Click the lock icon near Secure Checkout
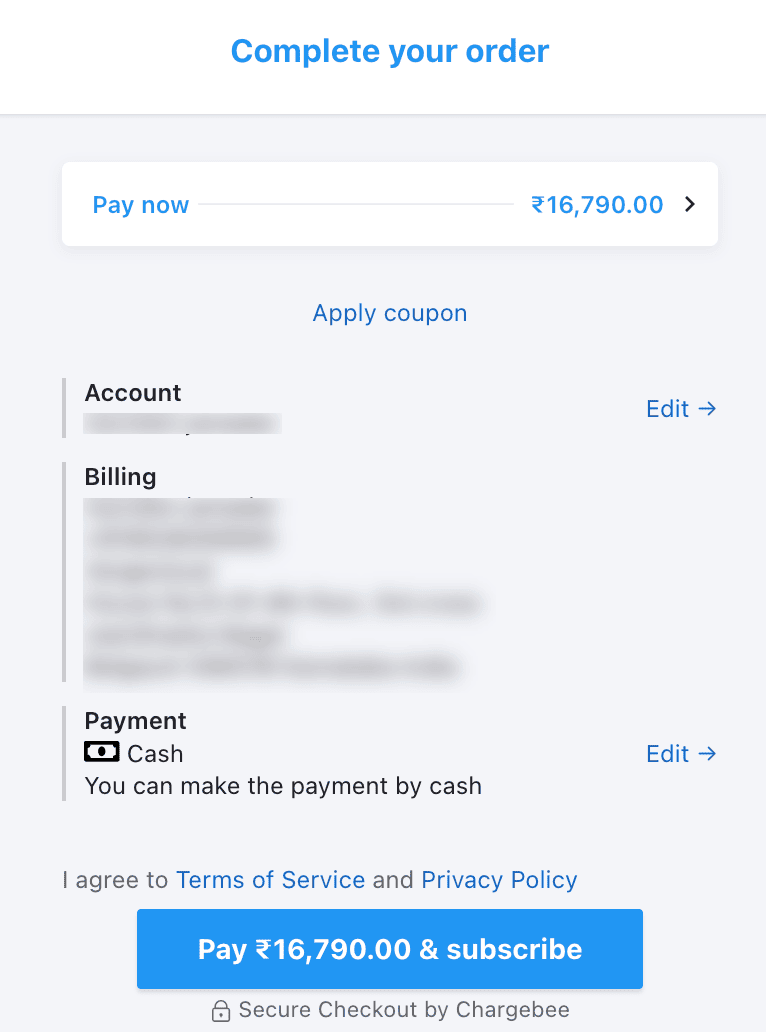 coord(220,1010)
